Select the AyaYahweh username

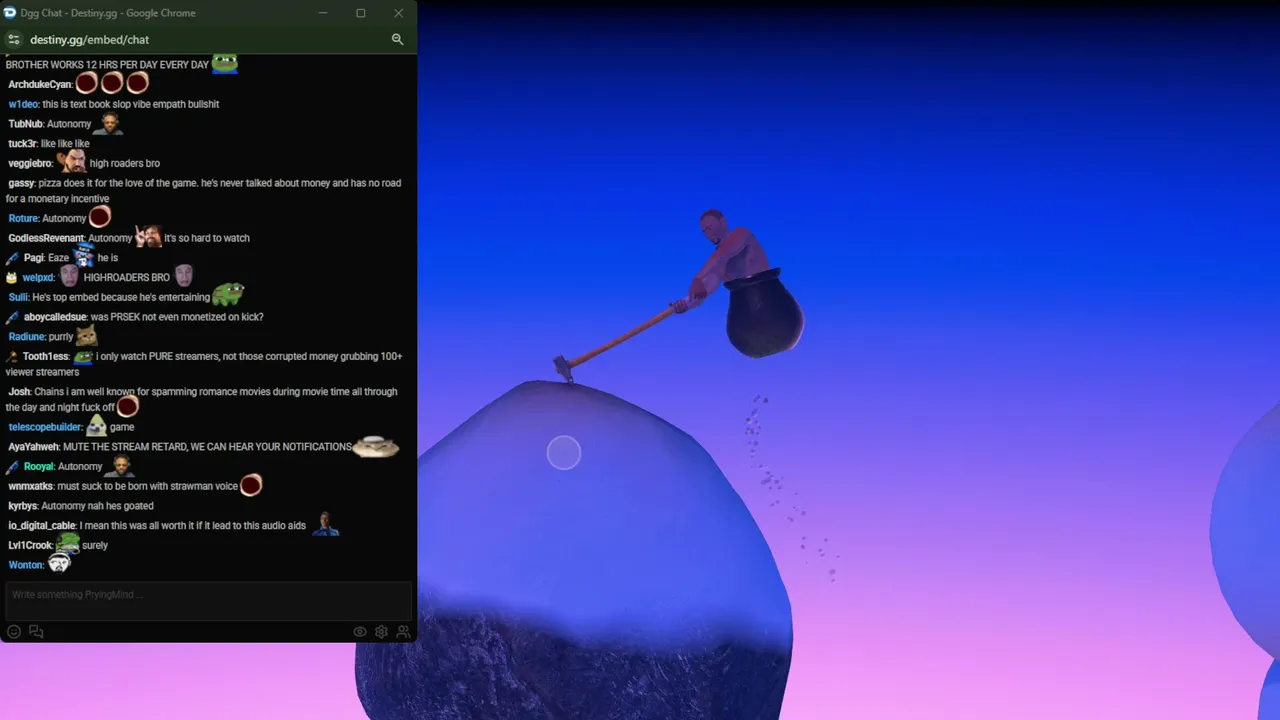point(34,447)
